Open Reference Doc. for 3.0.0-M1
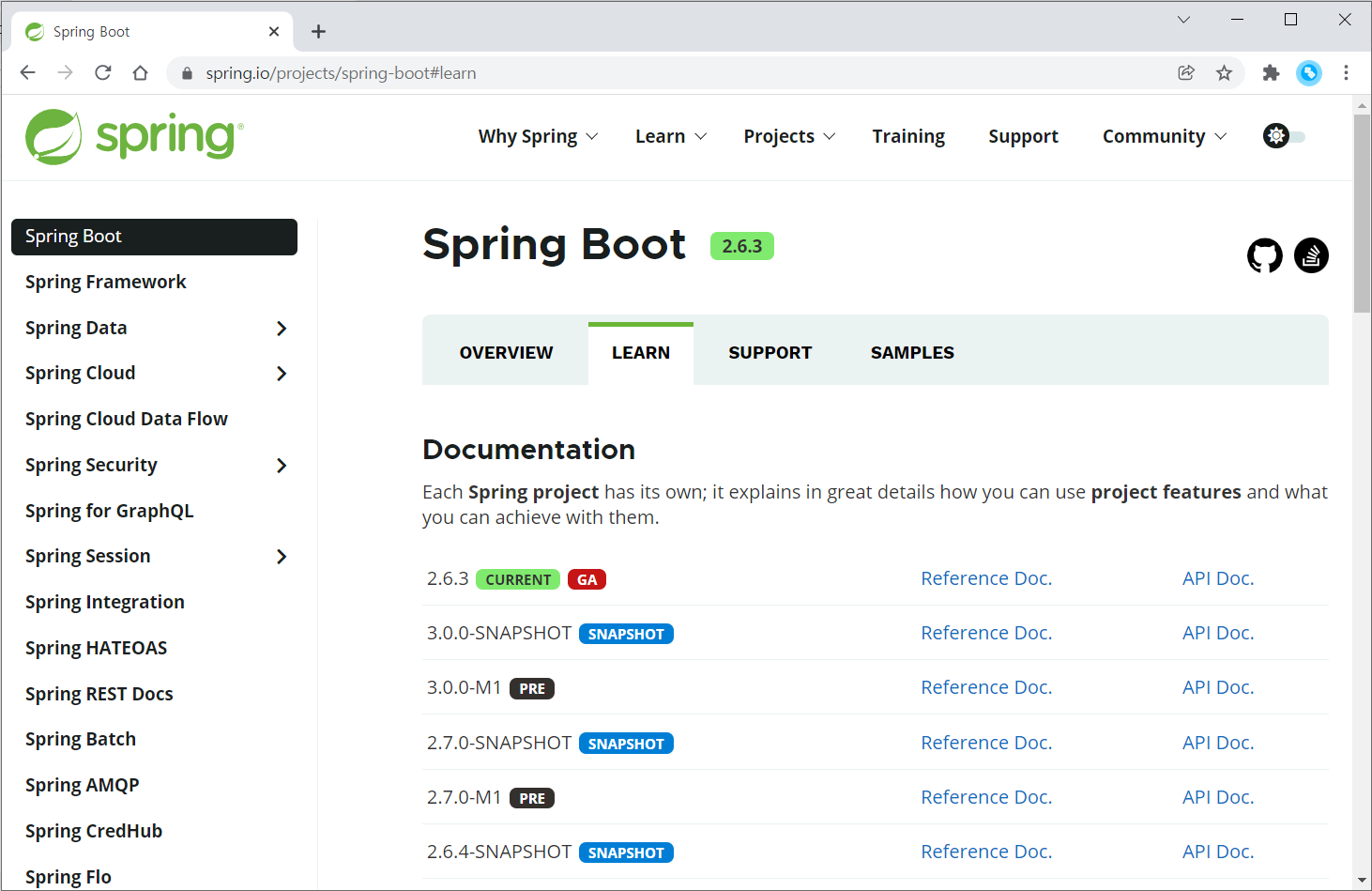This screenshot has height=891, width=1372. click(986, 687)
